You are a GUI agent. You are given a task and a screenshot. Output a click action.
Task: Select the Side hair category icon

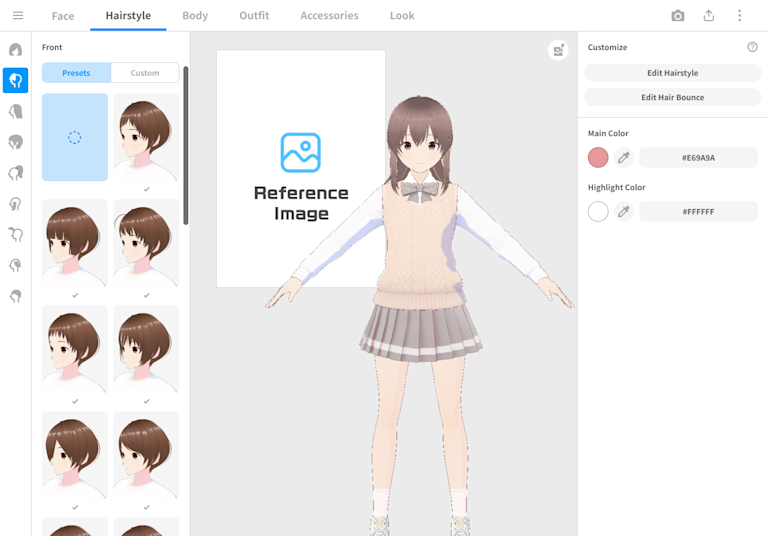16,204
